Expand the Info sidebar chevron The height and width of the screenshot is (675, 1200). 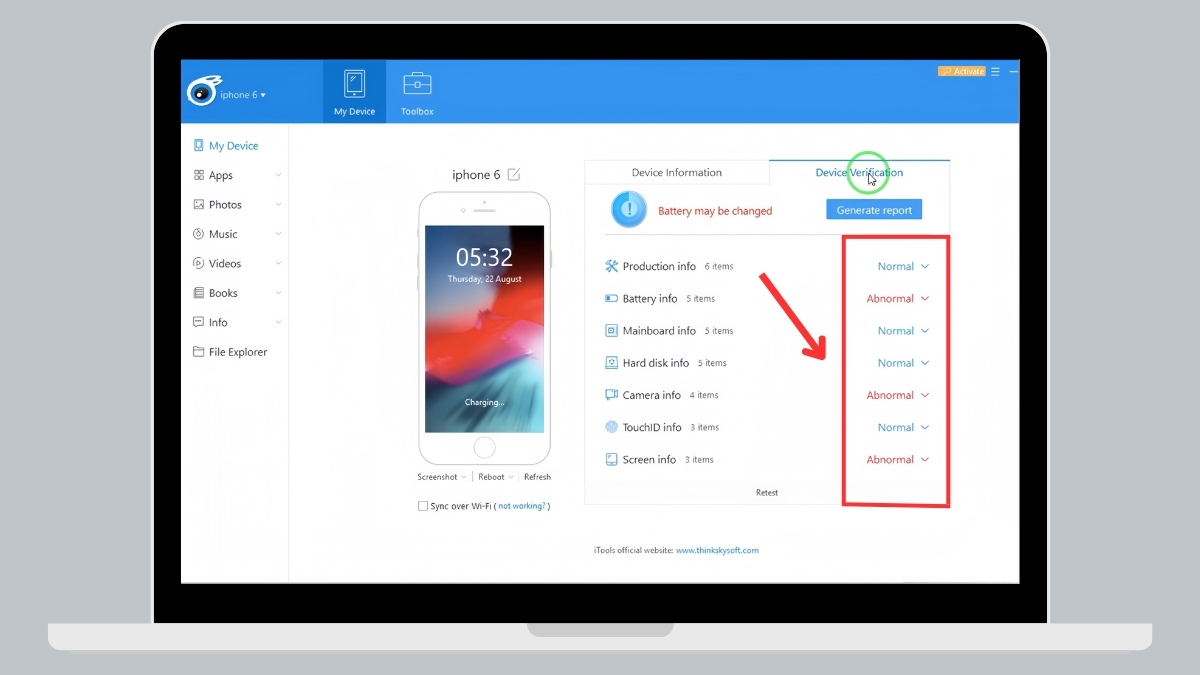pos(278,322)
